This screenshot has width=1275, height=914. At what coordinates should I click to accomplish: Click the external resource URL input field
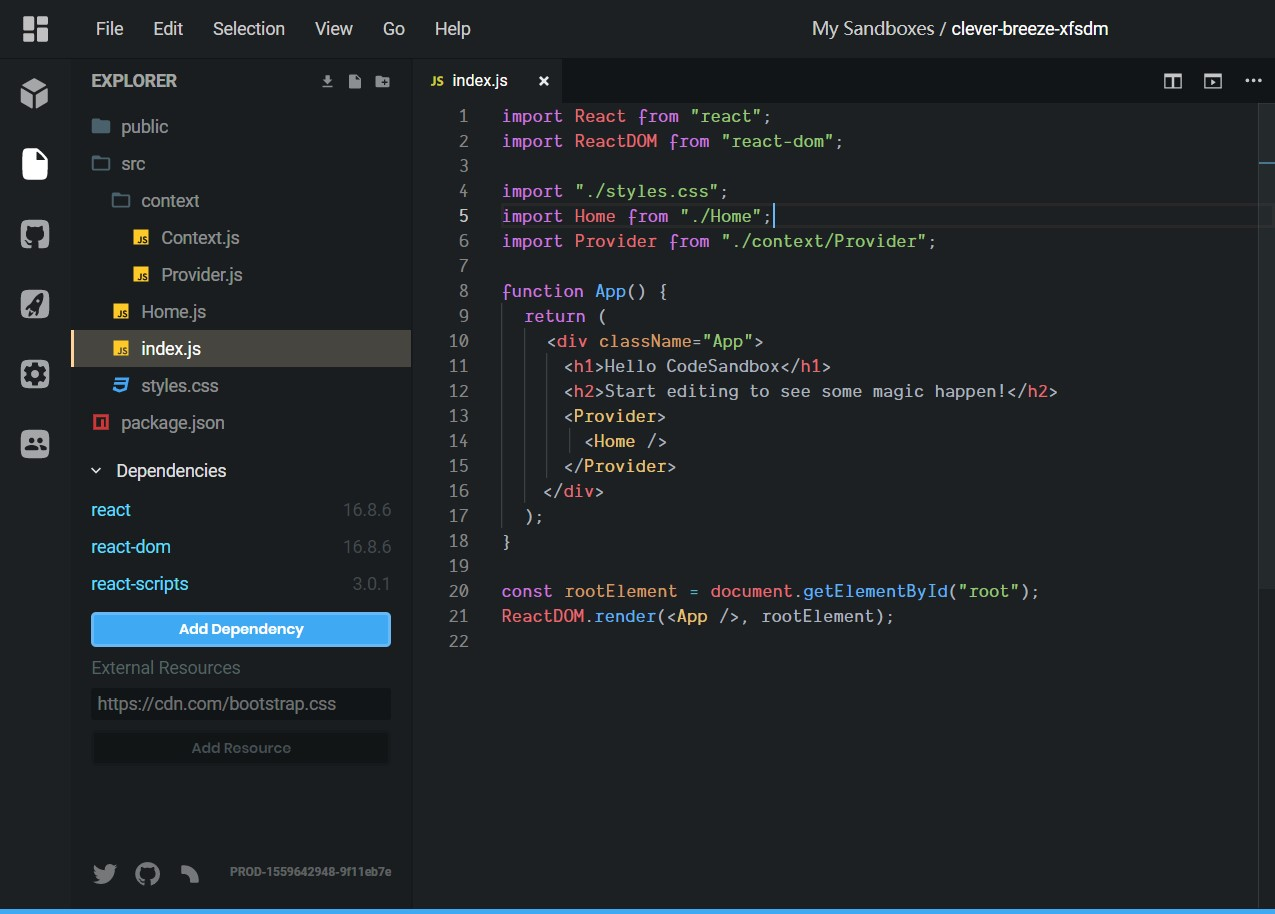241,704
